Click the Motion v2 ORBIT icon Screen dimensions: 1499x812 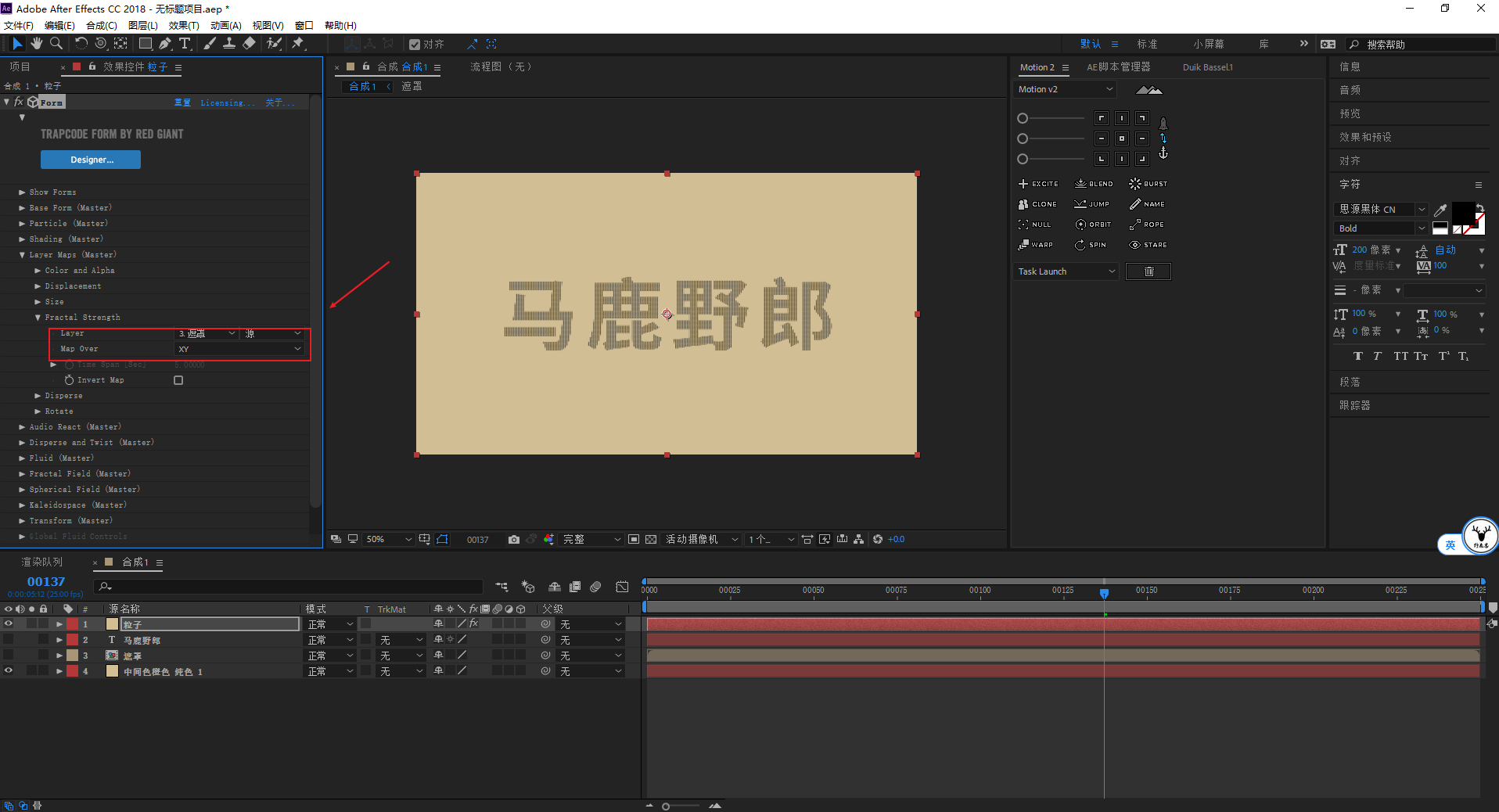(x=1093, y=225)
